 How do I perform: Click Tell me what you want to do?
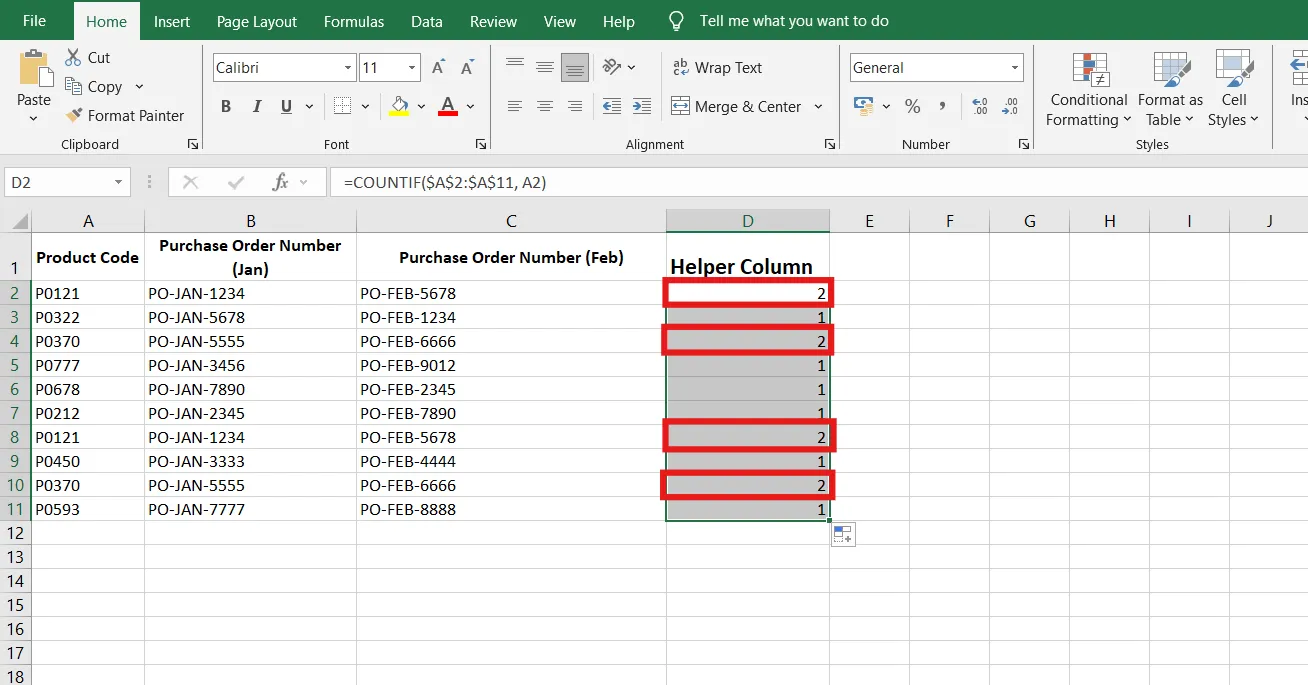pyautogui.click(x=794, y=21)
